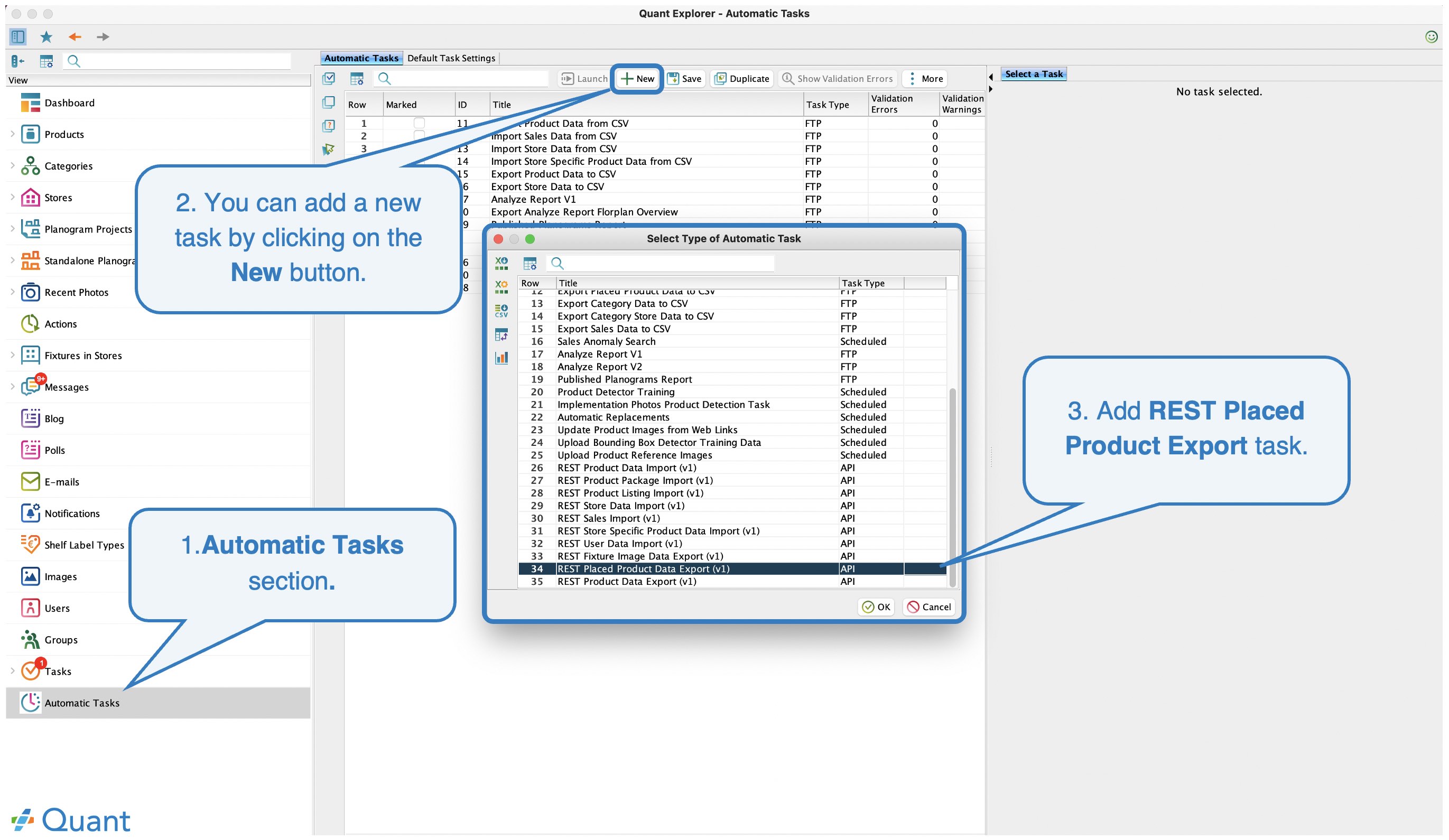Open the Notifications section
Screen dimensions: 1449x840
60,514
